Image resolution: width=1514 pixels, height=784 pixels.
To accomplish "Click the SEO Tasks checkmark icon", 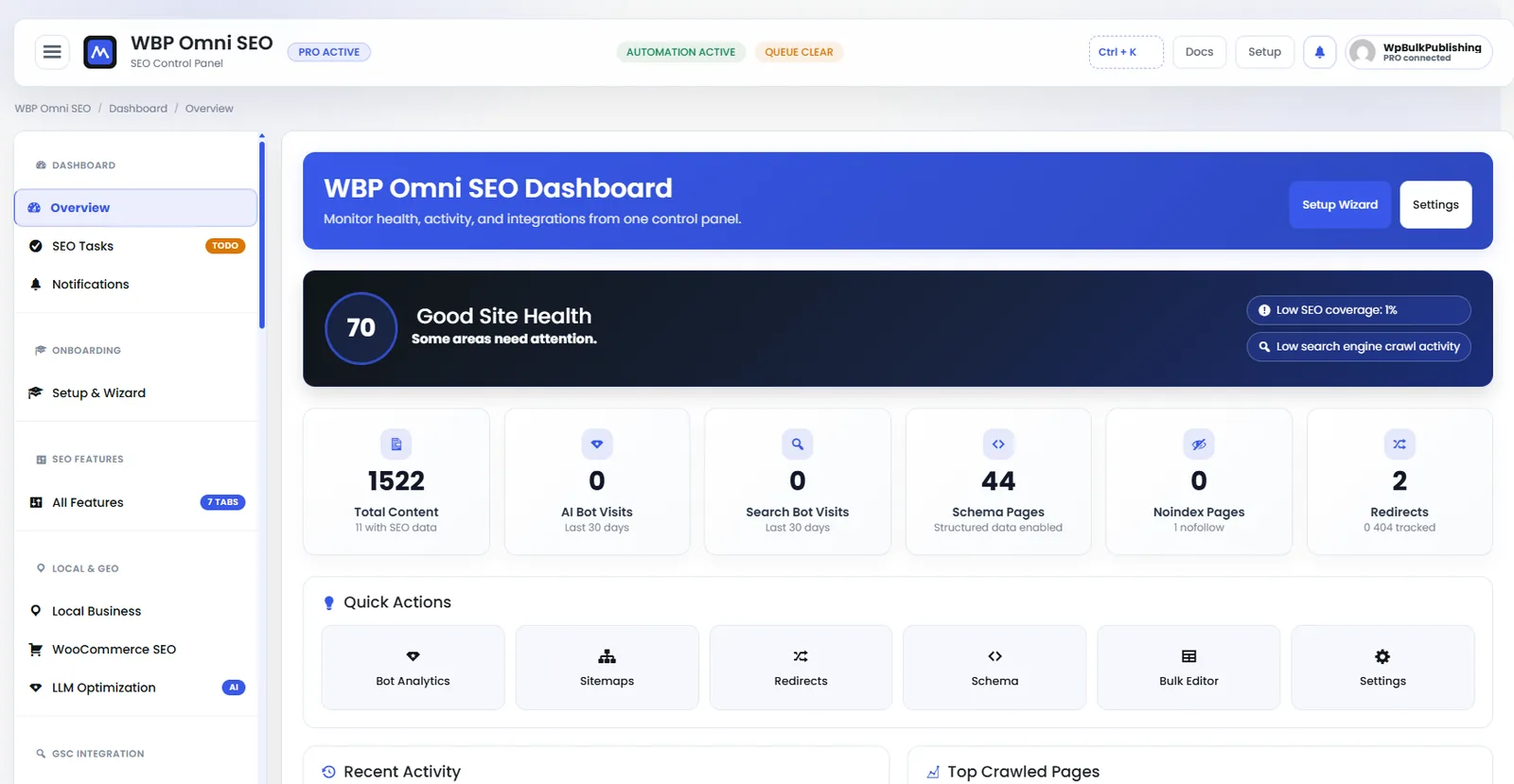I will tap(36, 246).
